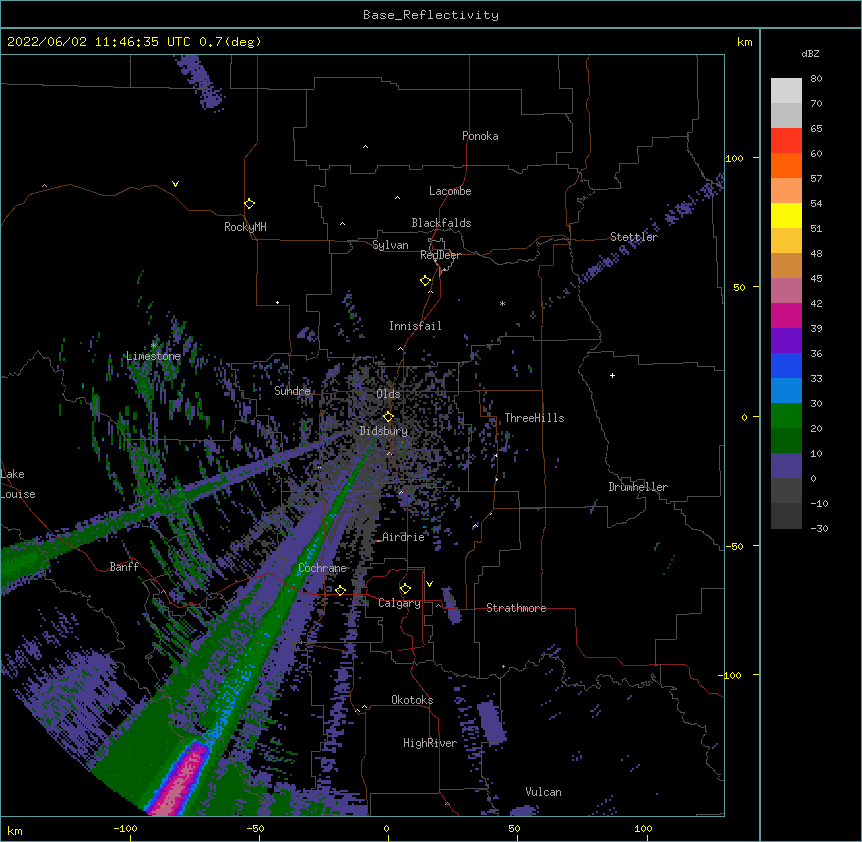Click the Stettler town label
862x842 pixels.
pos(634,237)
